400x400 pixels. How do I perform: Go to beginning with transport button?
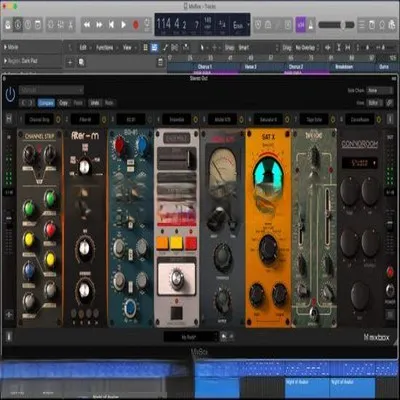111,25
